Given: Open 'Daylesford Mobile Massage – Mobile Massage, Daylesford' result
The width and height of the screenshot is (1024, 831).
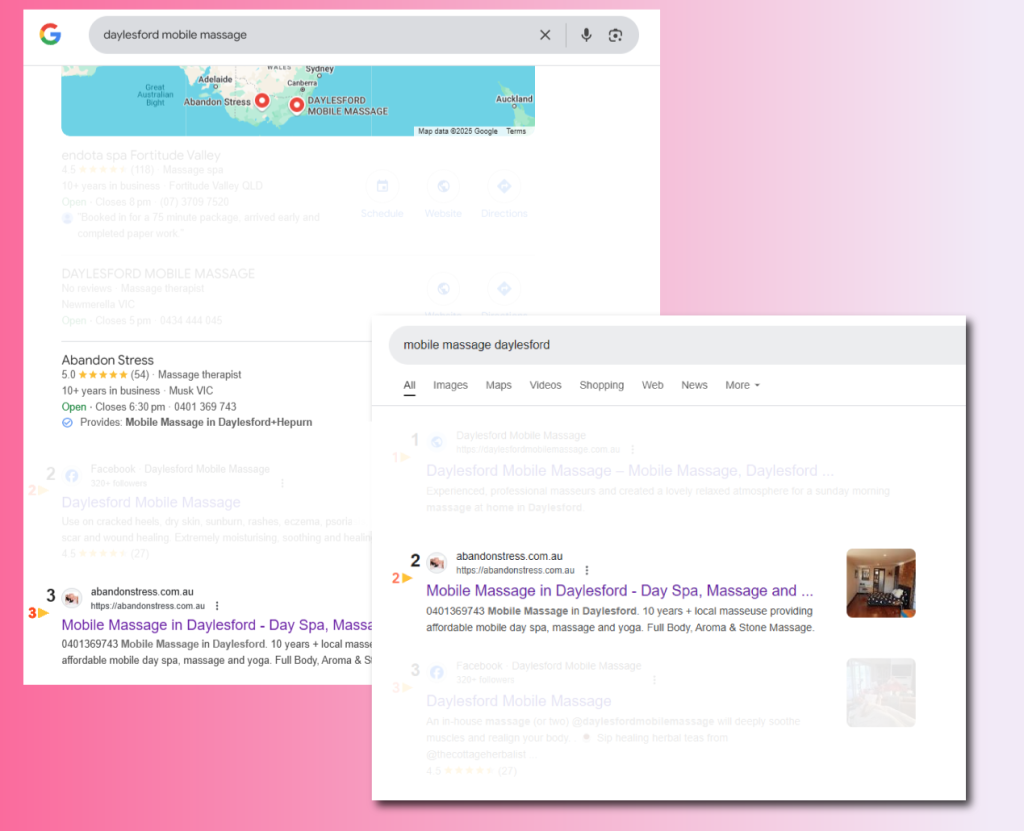Looking at the screenshot, I should point(630,471).
